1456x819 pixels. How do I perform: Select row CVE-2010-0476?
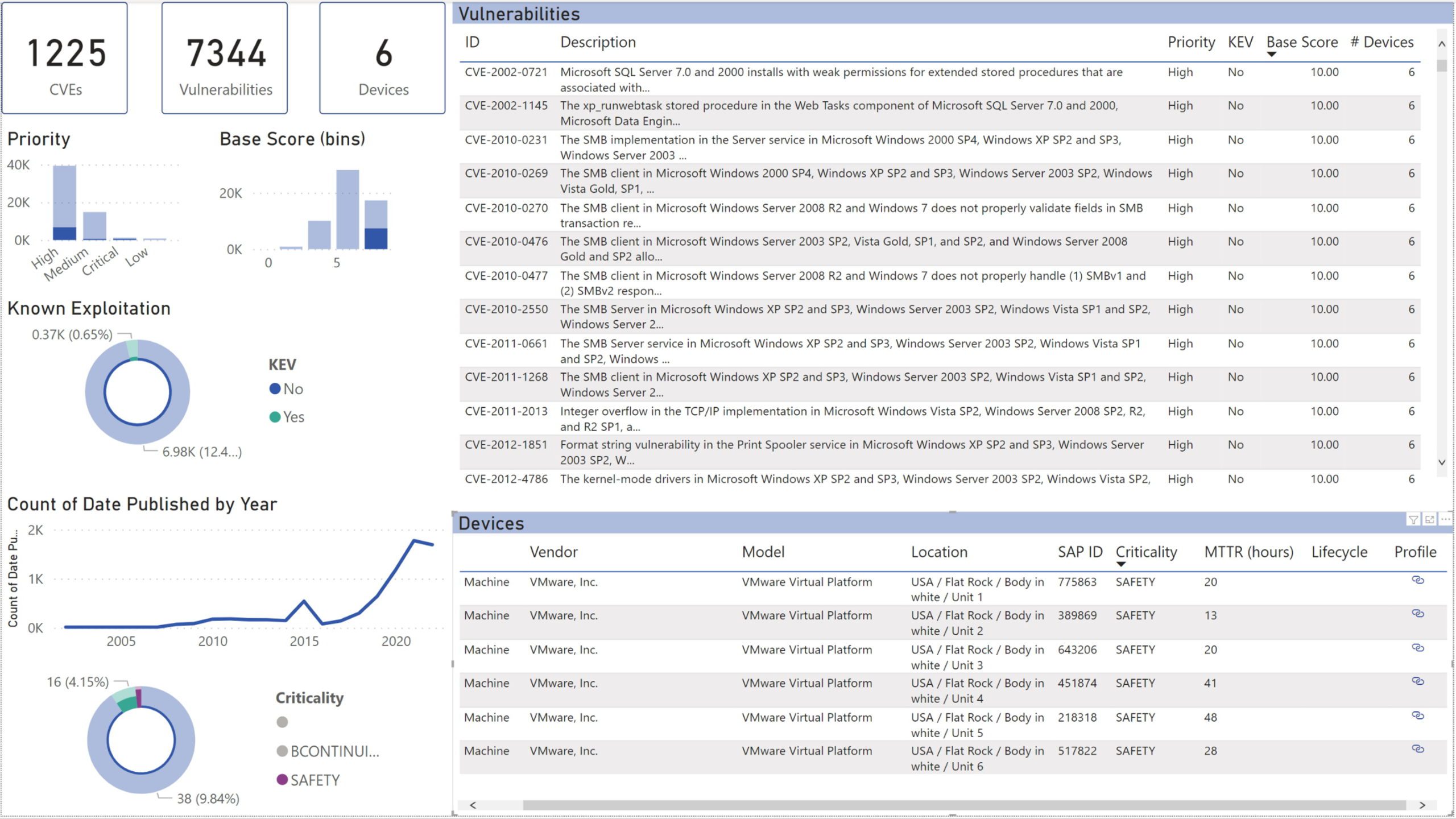[x=940, y=249]
